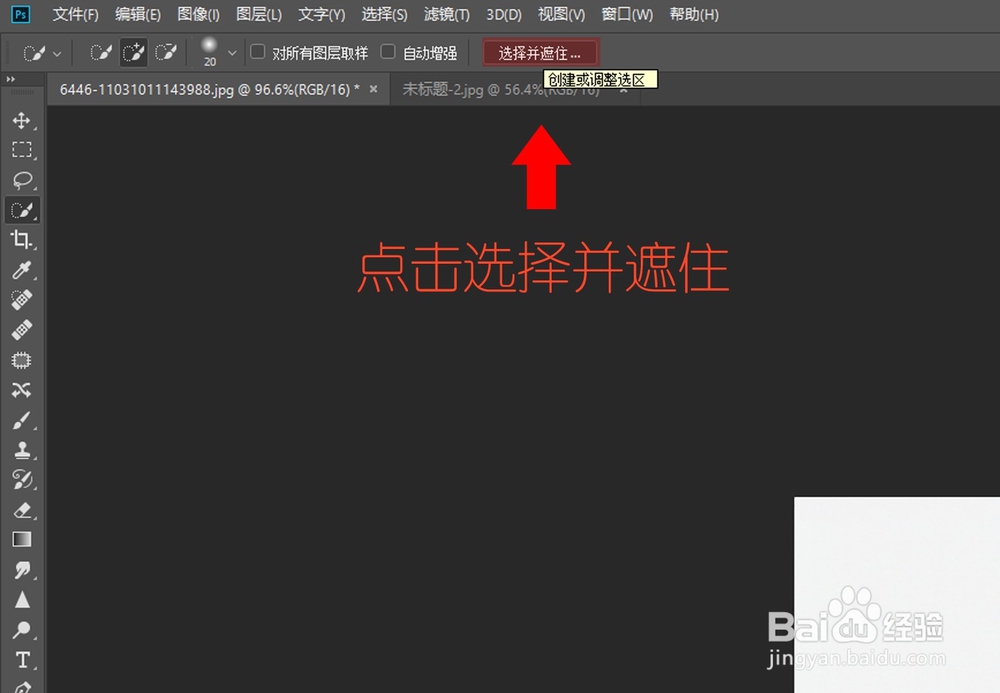Open the 文件(F) menu

[x=75, y=14]
